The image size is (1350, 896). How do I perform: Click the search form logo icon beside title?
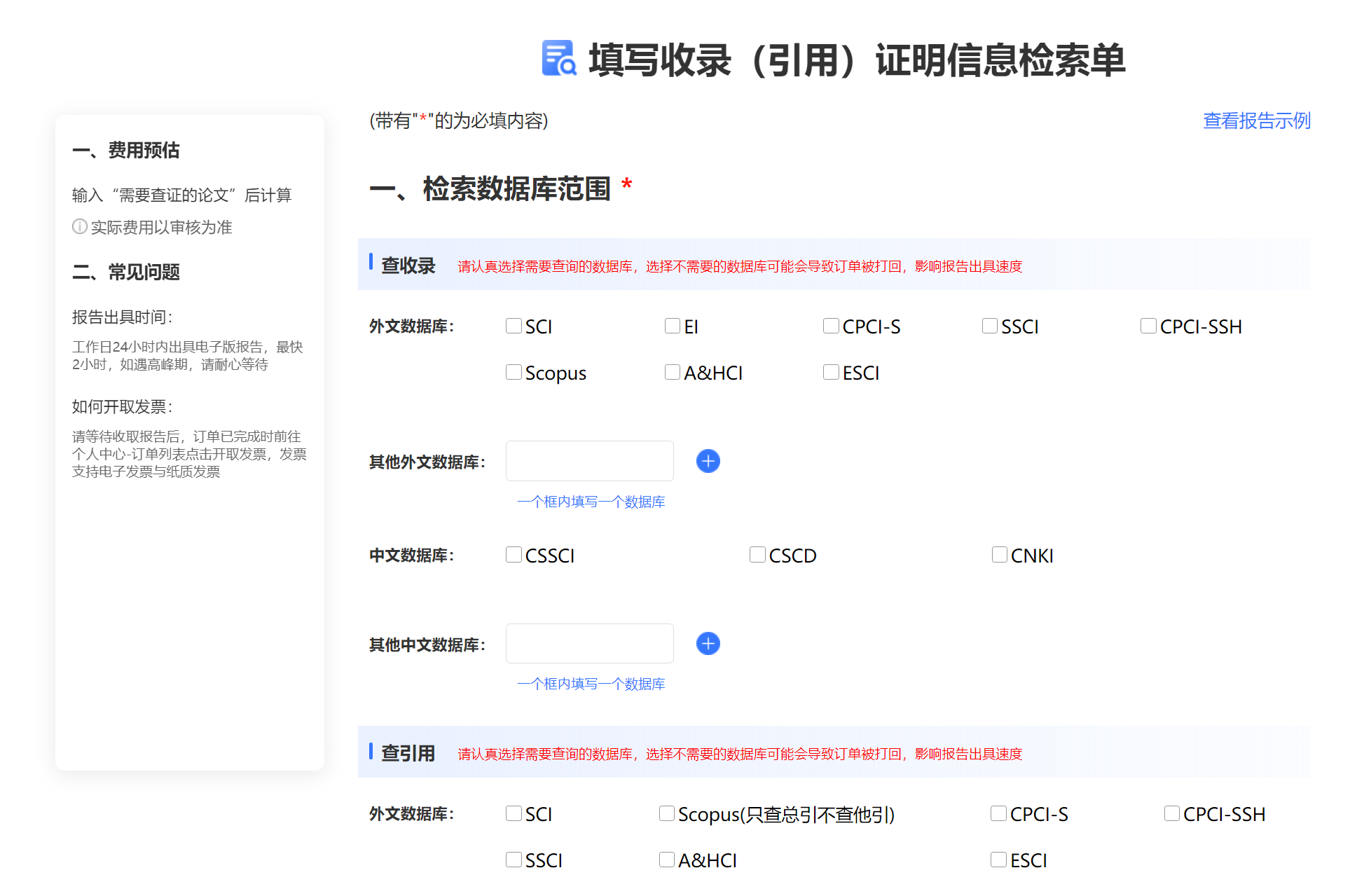point(559,58)
